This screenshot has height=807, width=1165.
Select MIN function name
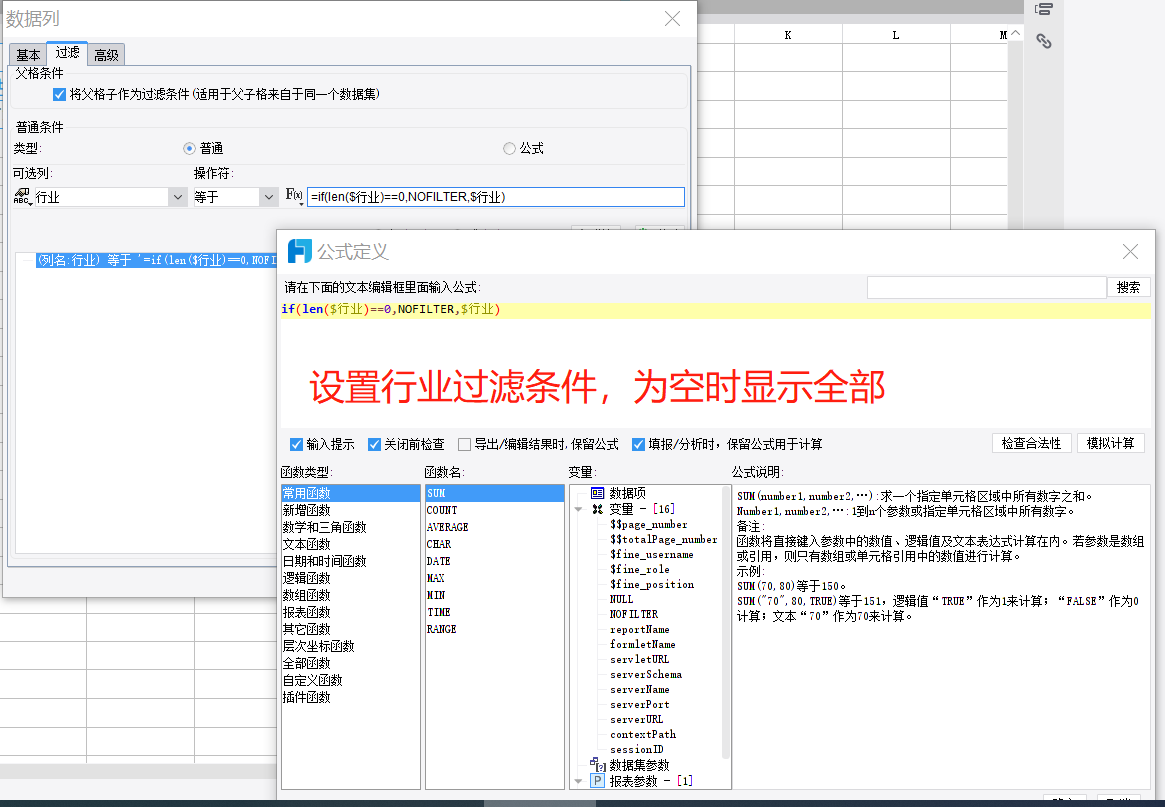coord(495,595)
